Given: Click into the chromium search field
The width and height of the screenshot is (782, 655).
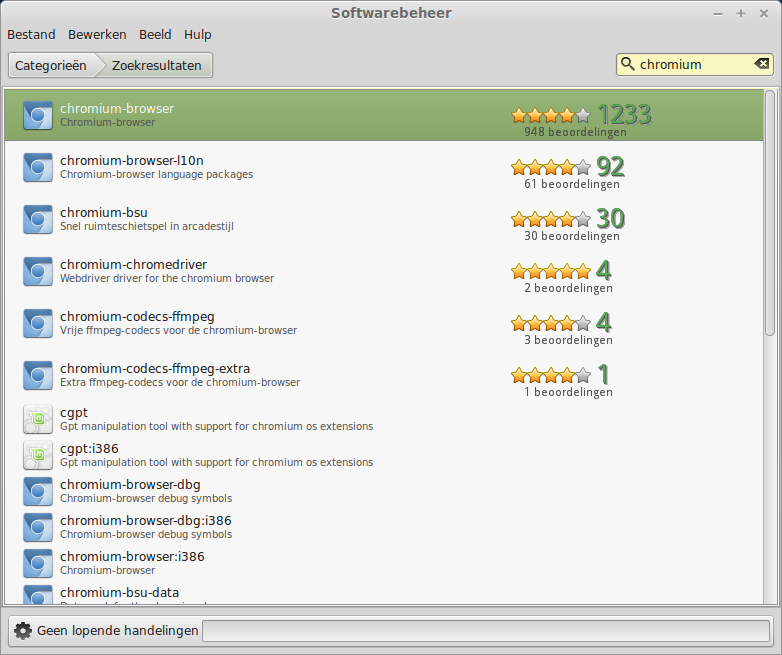Looking at the screenshot, I should (695, 64).
